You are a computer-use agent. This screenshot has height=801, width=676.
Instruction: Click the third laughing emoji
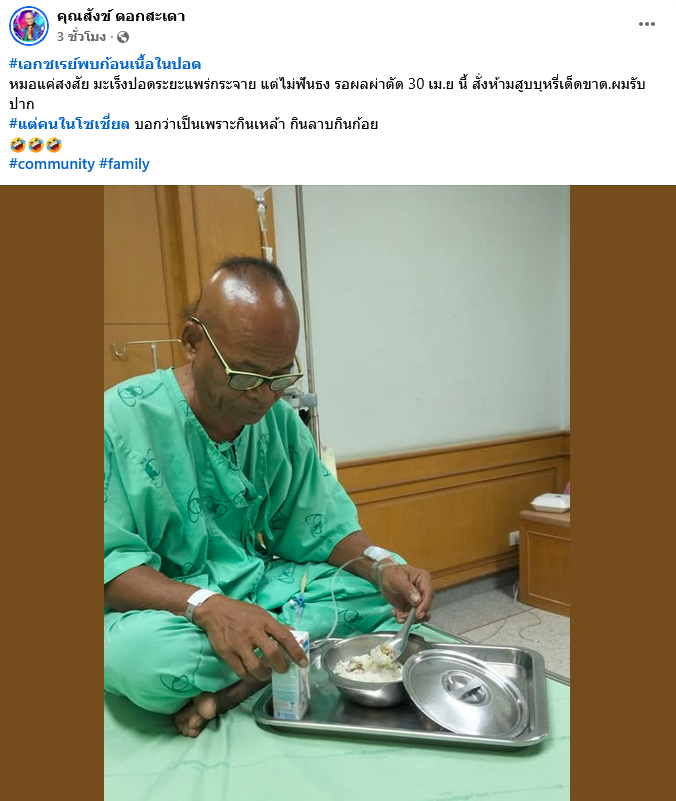(54, 145)
